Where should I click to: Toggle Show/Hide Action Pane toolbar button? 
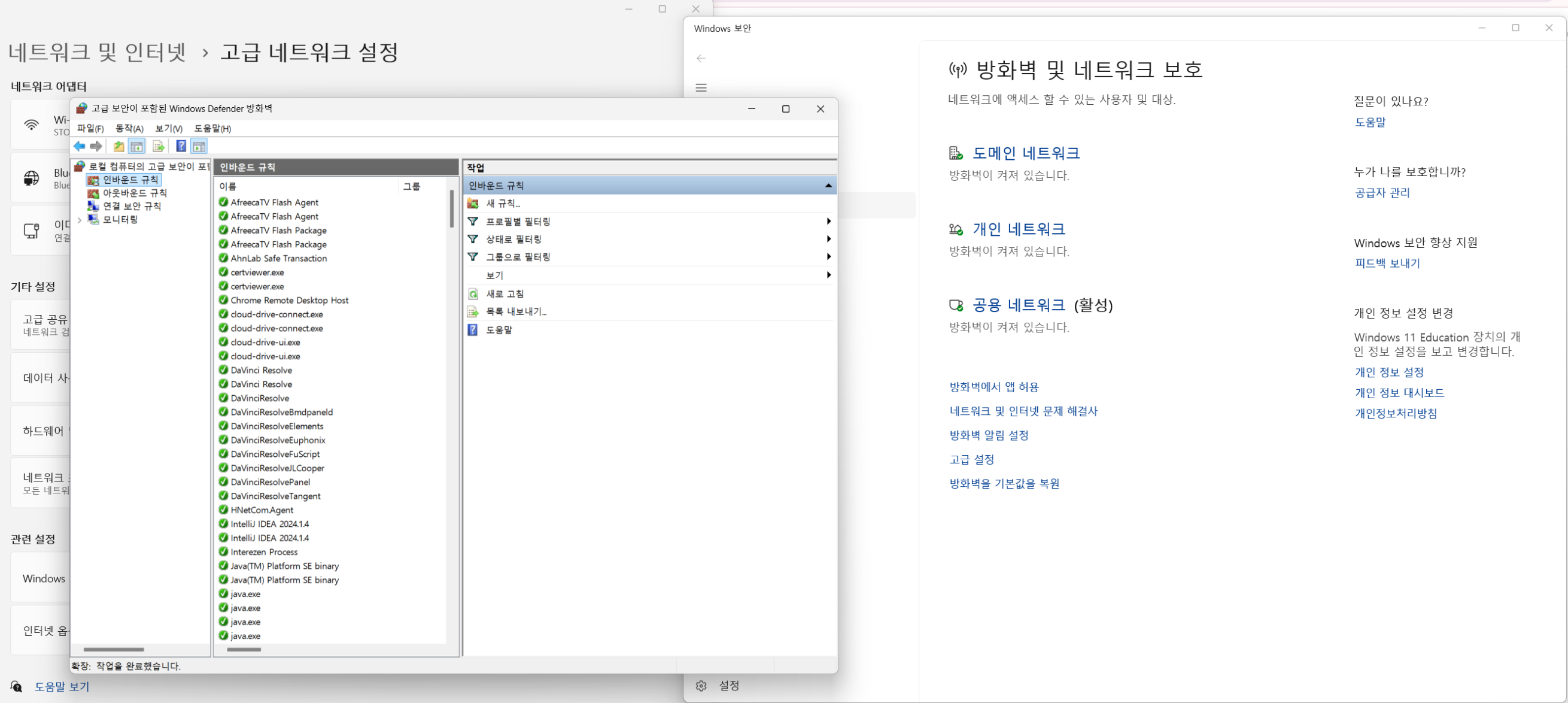click(199, 146)
